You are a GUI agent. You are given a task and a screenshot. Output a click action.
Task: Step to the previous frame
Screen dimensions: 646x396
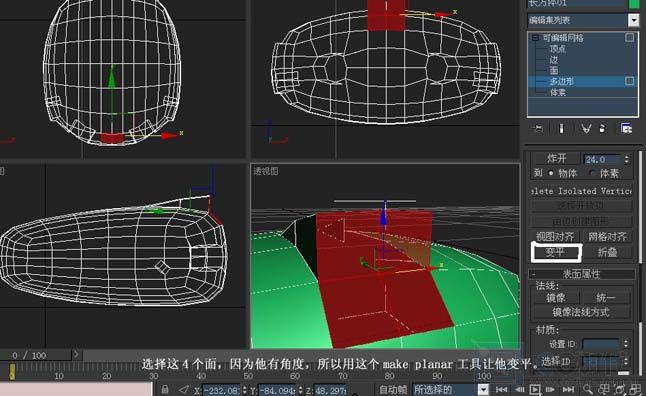519,389
